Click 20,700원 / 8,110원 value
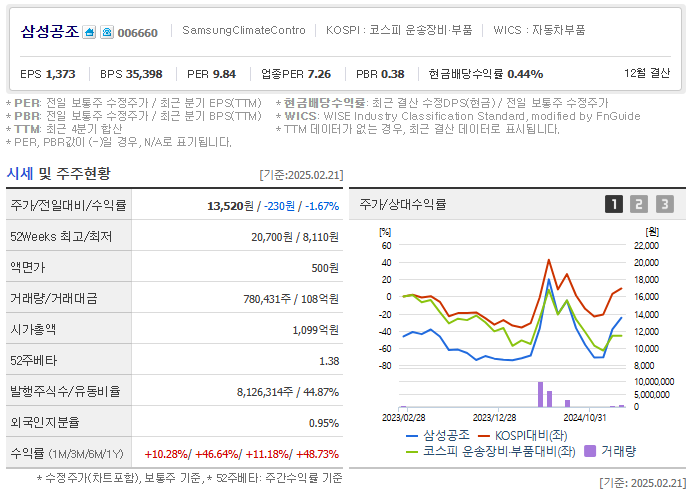Screen dimensions: 693x489 point(295,237)
